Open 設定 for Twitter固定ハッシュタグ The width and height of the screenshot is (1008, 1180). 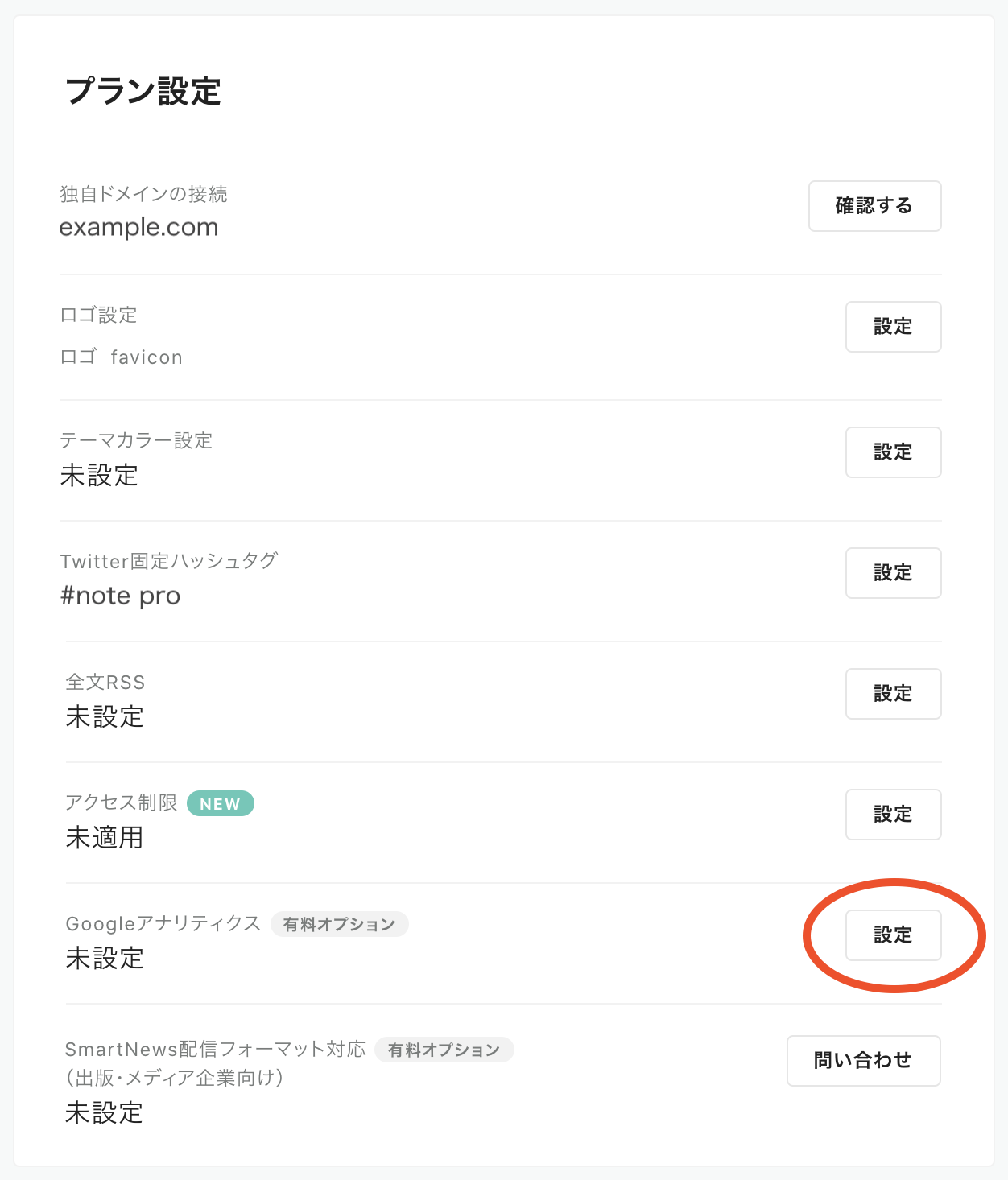893,573
